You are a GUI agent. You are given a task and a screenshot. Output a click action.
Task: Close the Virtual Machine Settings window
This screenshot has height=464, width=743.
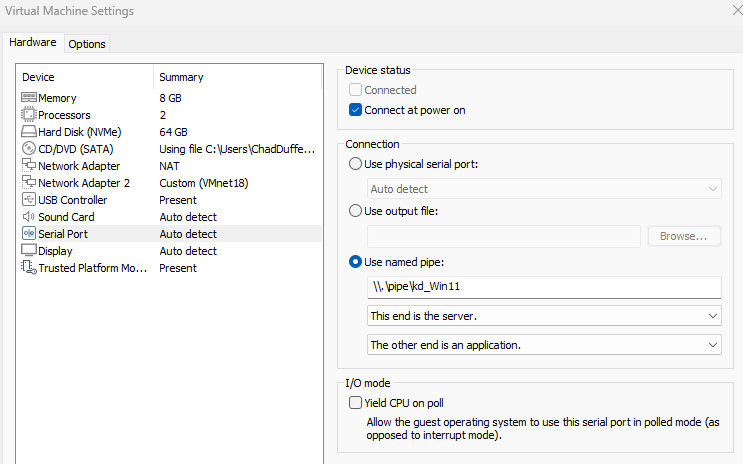click(737, 10)
